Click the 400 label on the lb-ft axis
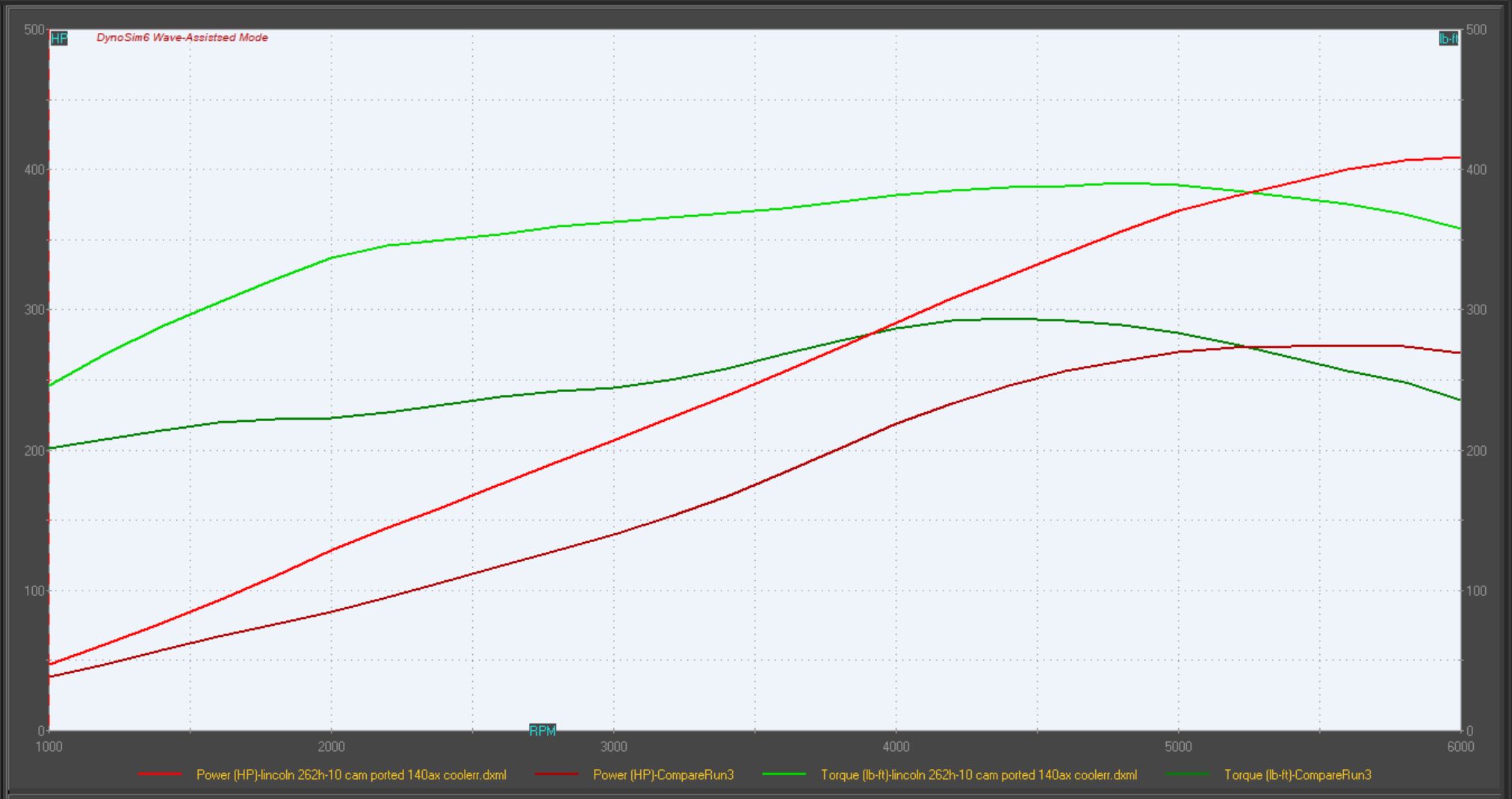Screen dimensions: 1512x799 coord(1477,170)
